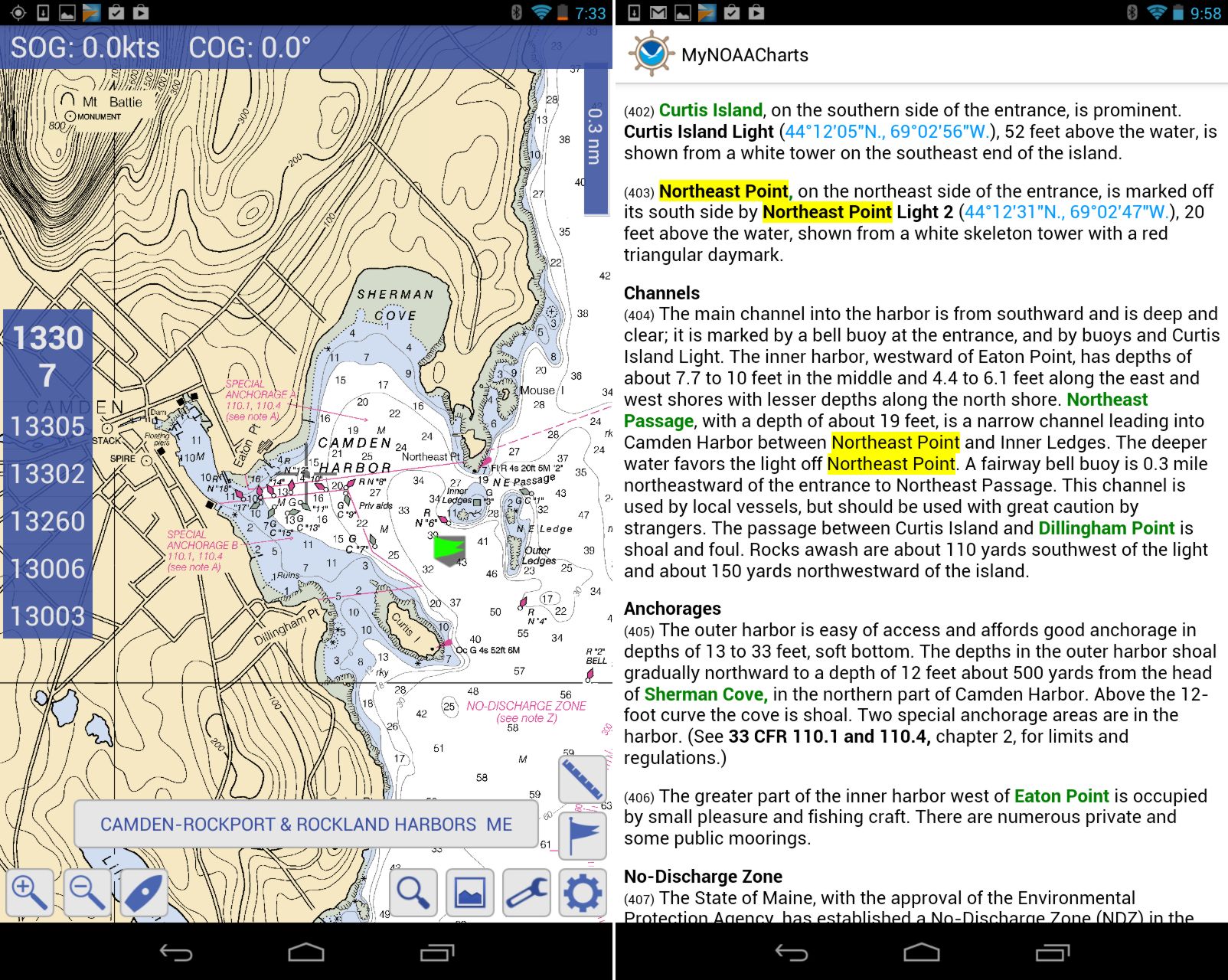Select chart 13302 in the list
1228x980 pixels.
coord(47,474)
